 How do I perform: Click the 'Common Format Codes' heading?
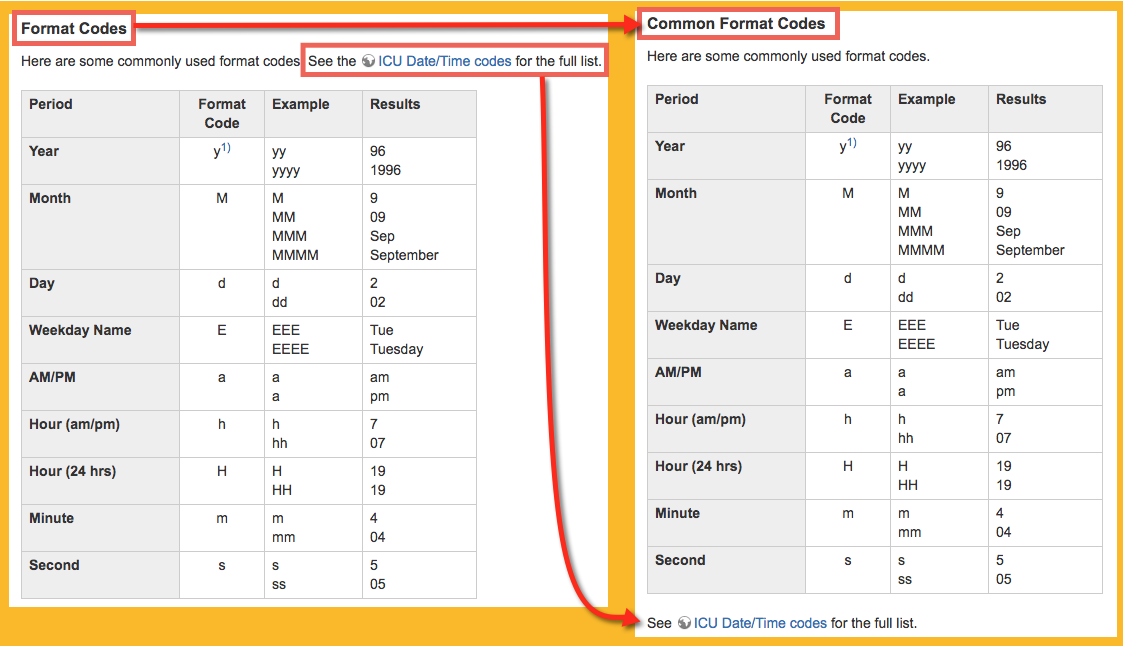tap(736, 23)
